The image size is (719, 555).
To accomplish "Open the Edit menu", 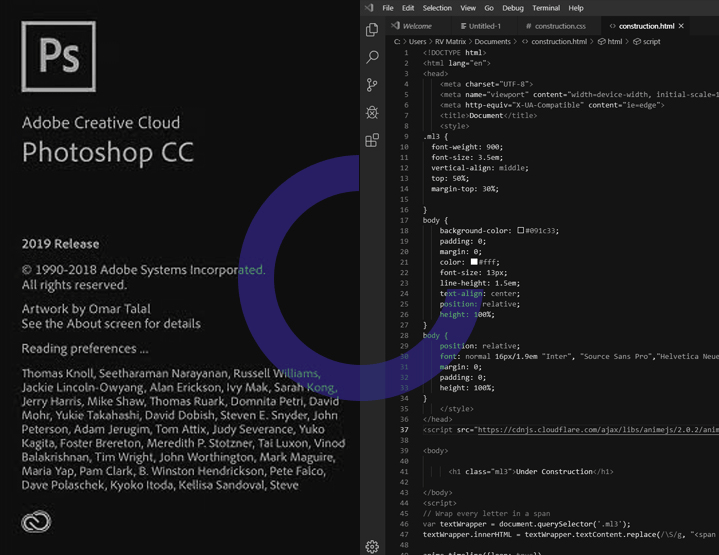I will (x=408, y=8).
